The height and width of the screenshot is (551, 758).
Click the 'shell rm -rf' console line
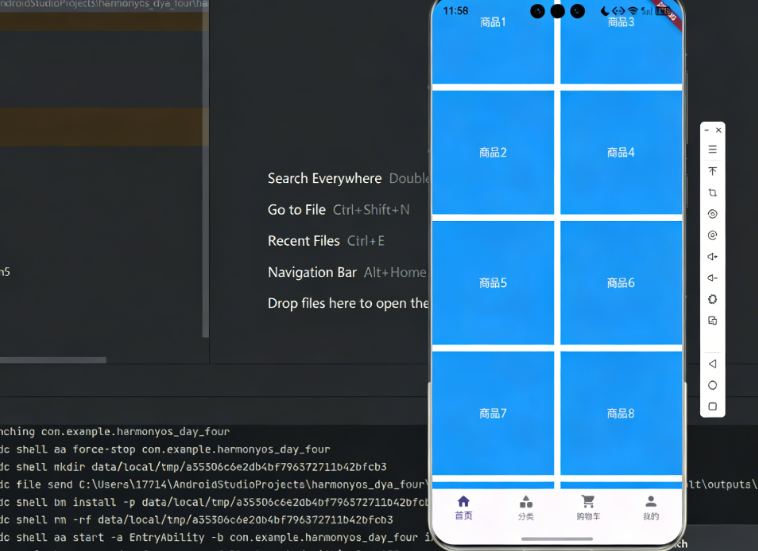(197, 520)
